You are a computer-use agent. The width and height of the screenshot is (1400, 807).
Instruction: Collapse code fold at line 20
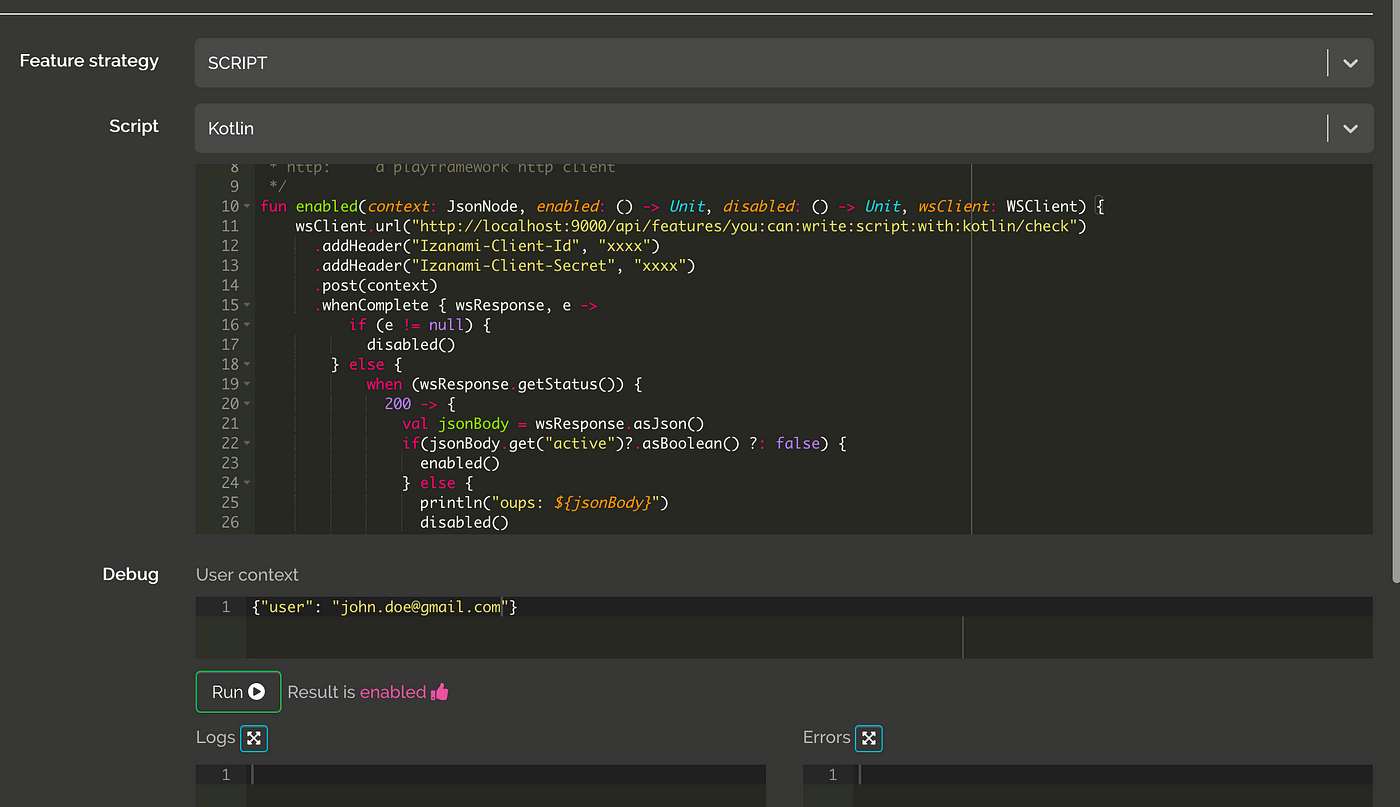[247, 404]
